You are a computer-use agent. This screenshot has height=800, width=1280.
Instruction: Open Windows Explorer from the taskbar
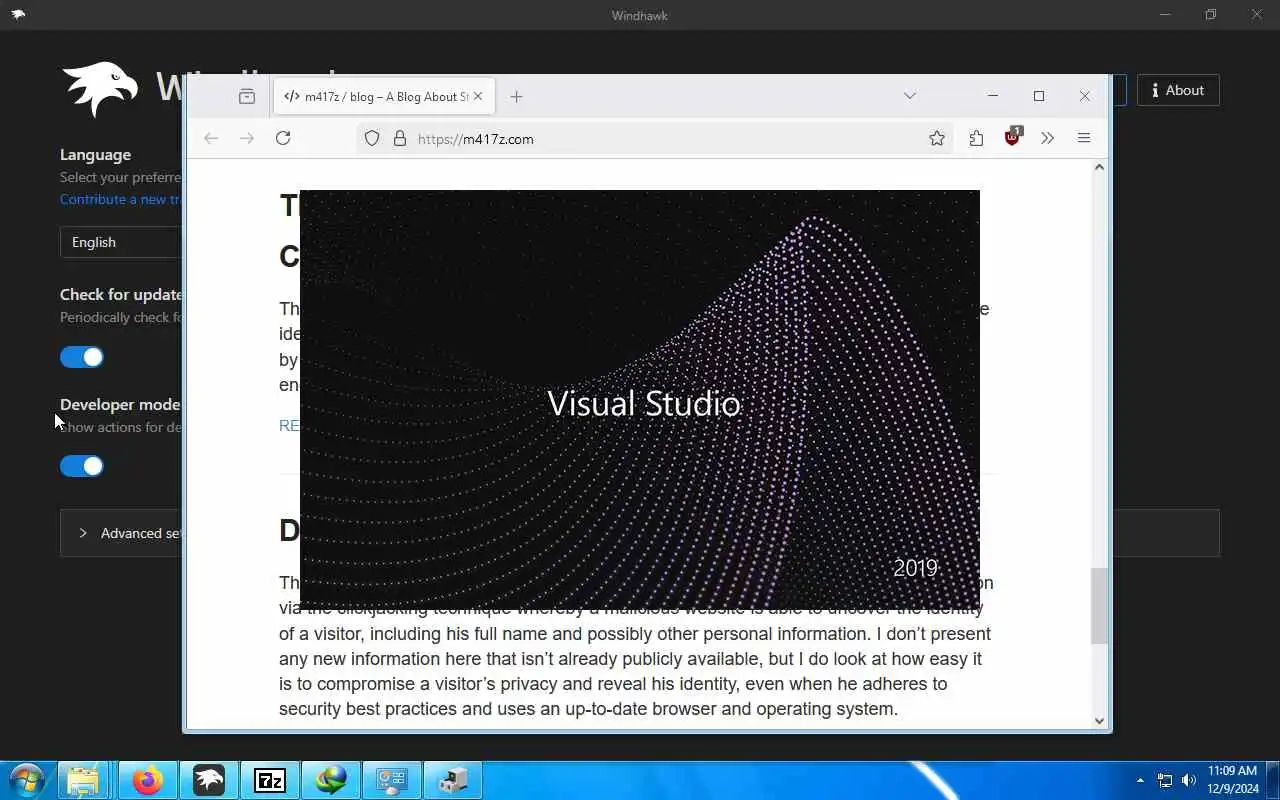click(x=84, y=780)
